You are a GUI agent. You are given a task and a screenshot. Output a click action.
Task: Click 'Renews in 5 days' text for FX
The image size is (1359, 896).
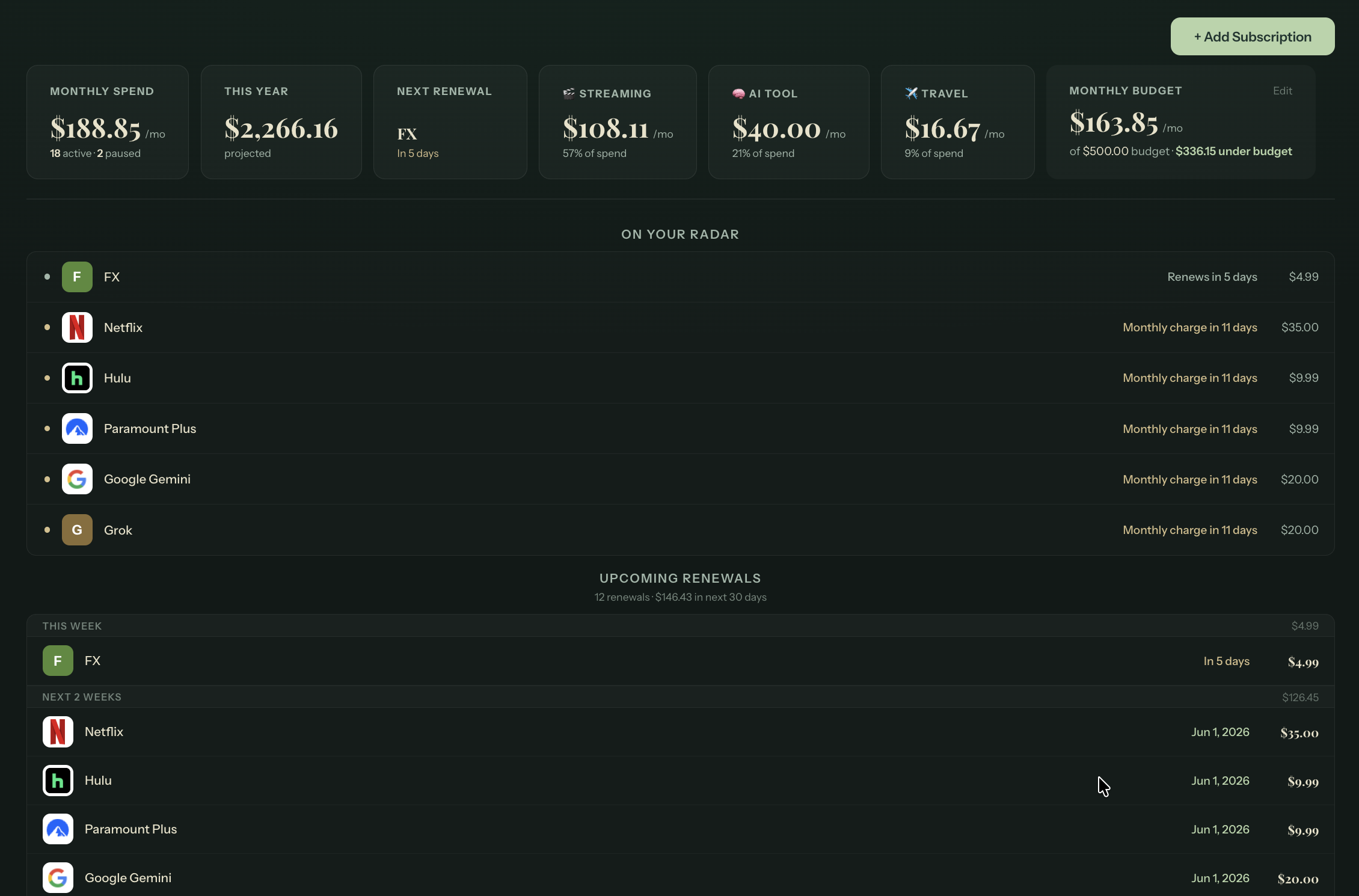tap(1212, 277)
